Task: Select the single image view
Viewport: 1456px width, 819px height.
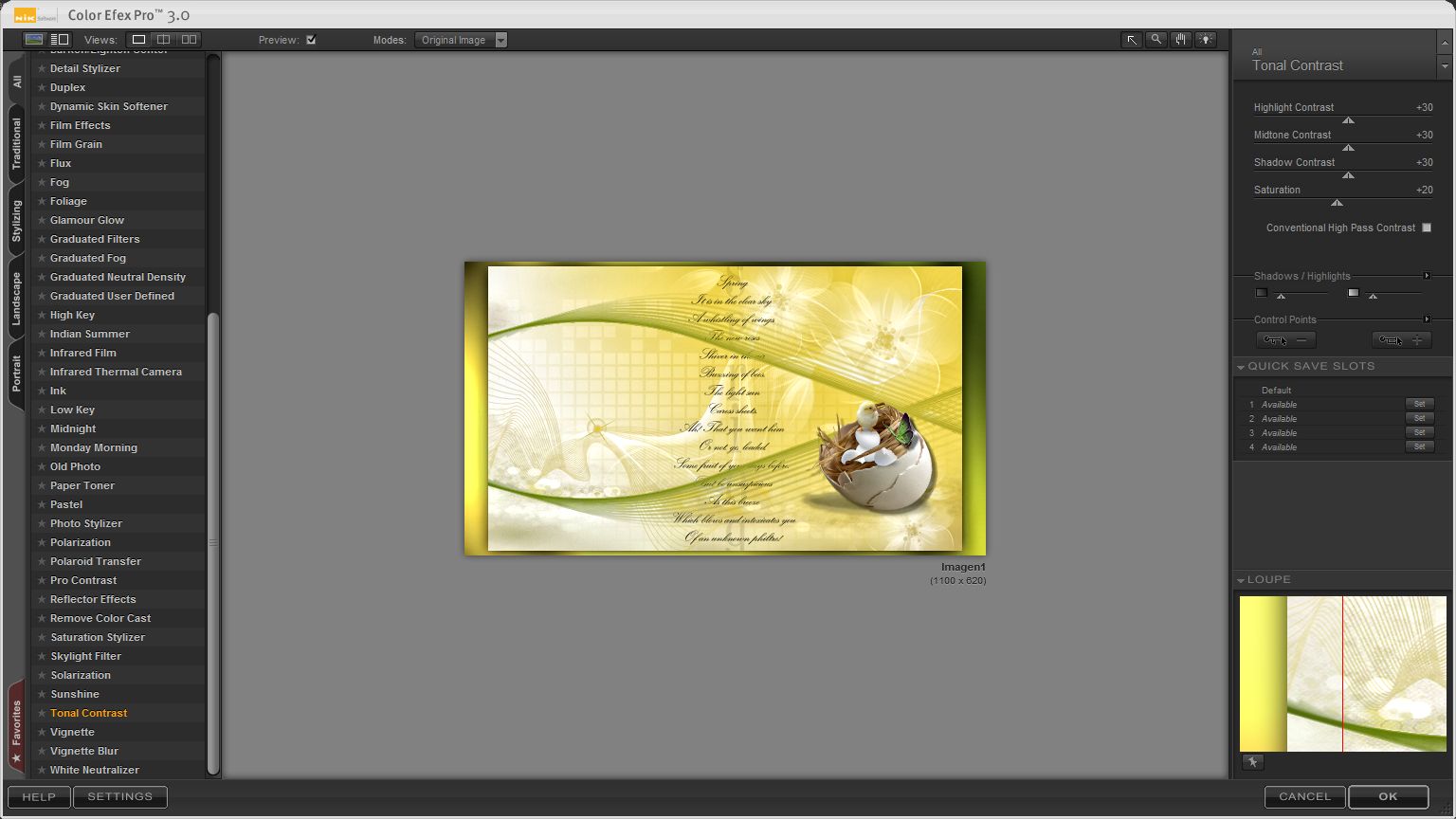Action: (x=138, y=40)
